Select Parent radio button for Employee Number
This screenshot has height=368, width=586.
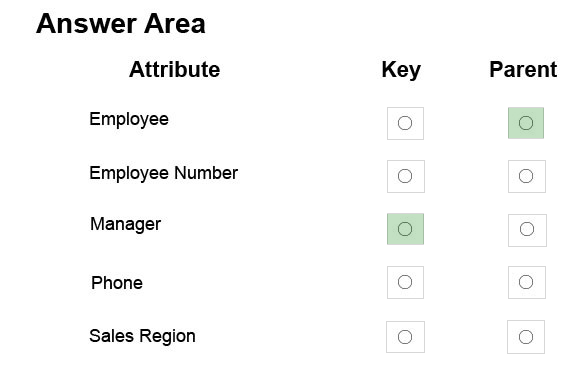[526, 176]
